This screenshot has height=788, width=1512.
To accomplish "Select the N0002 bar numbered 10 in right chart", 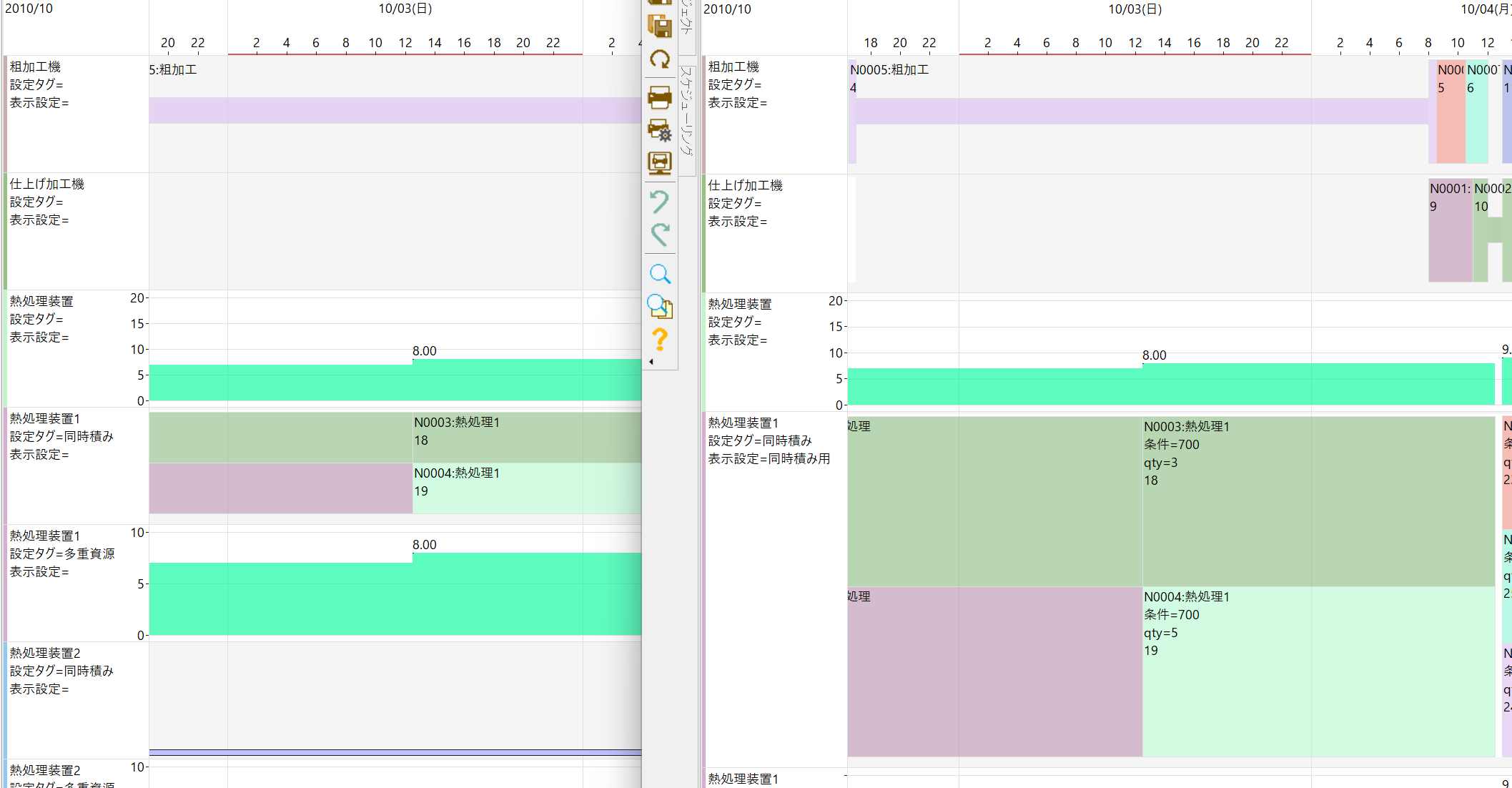I will tap(1481, 230).
